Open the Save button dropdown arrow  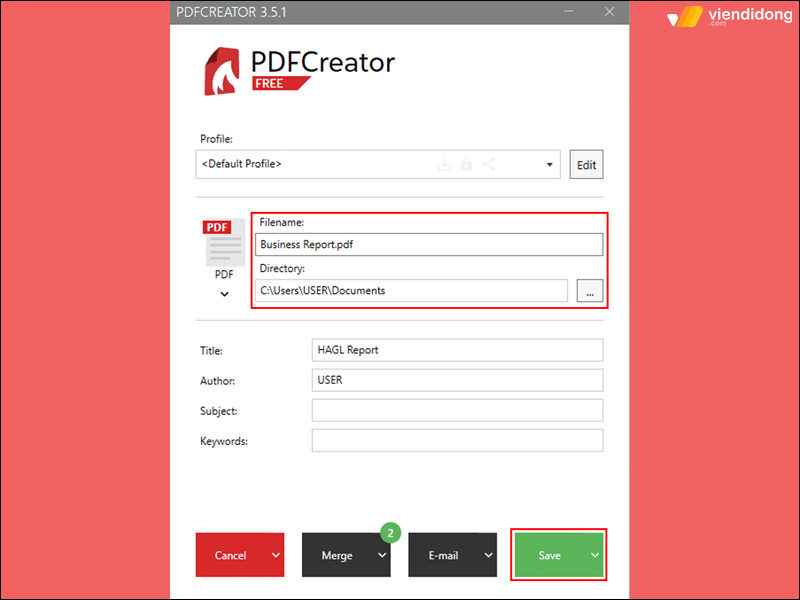594,555
